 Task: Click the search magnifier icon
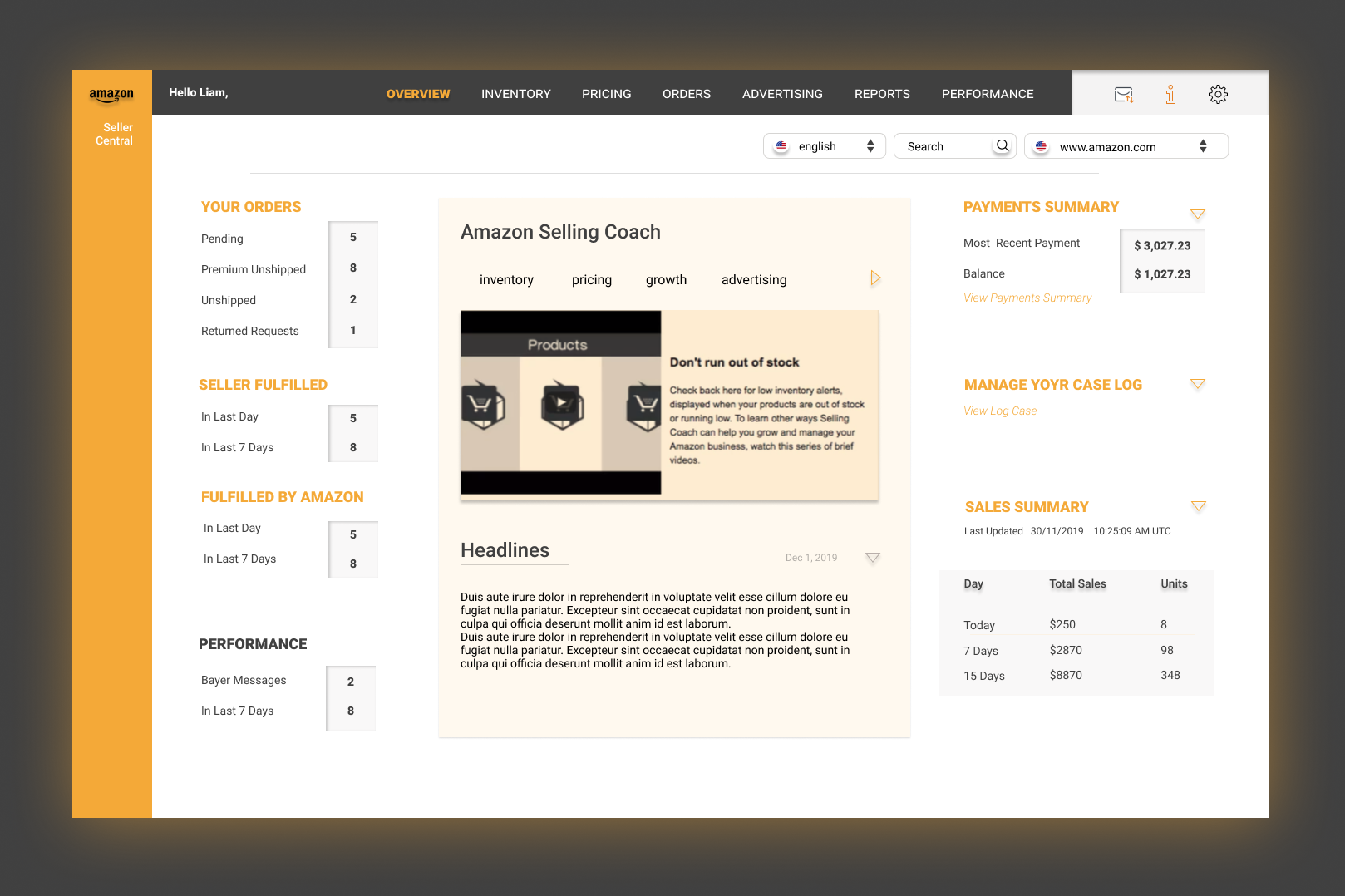click(x=1003, y=145)
